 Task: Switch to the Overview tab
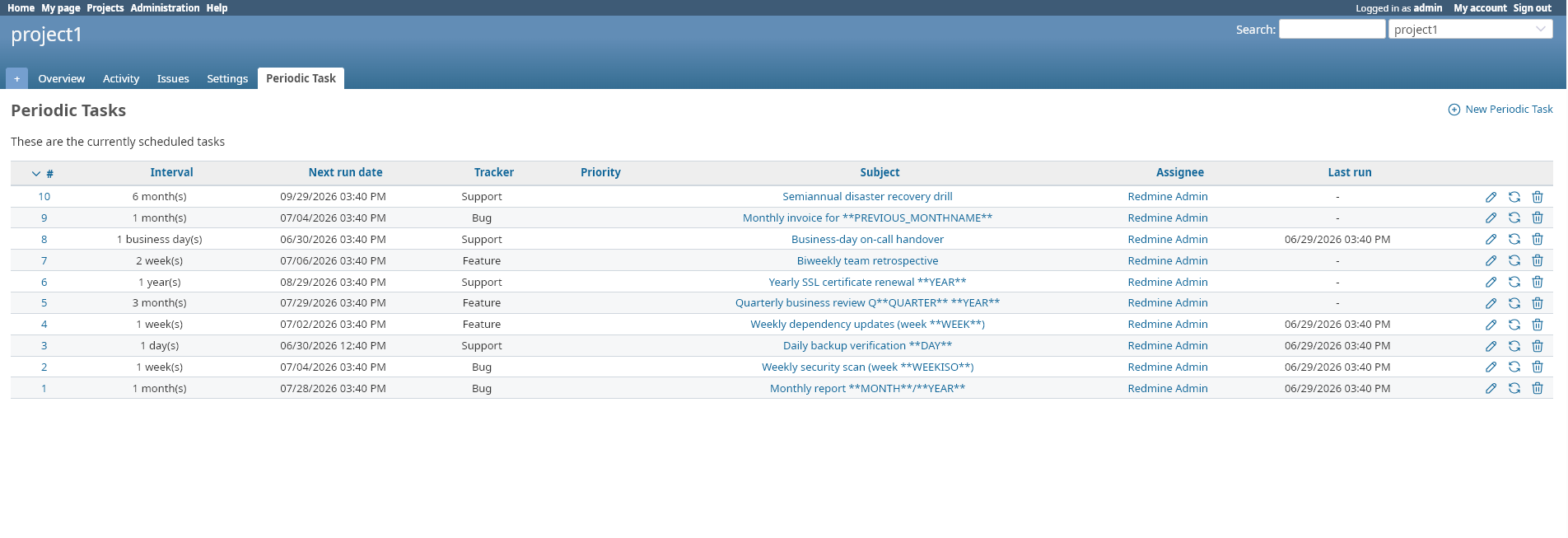pos(61,78)
